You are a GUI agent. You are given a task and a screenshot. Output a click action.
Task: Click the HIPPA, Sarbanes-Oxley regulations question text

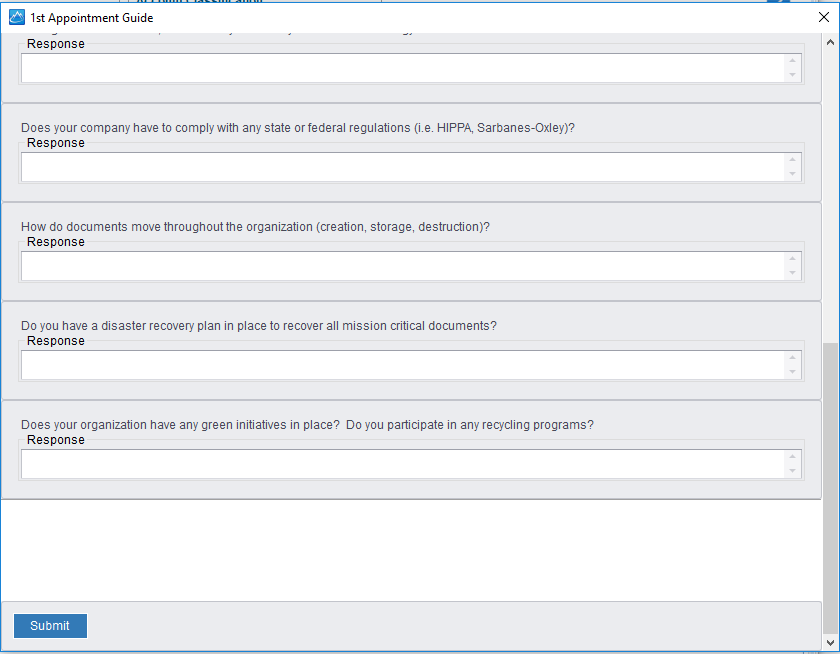pos(298,128)
